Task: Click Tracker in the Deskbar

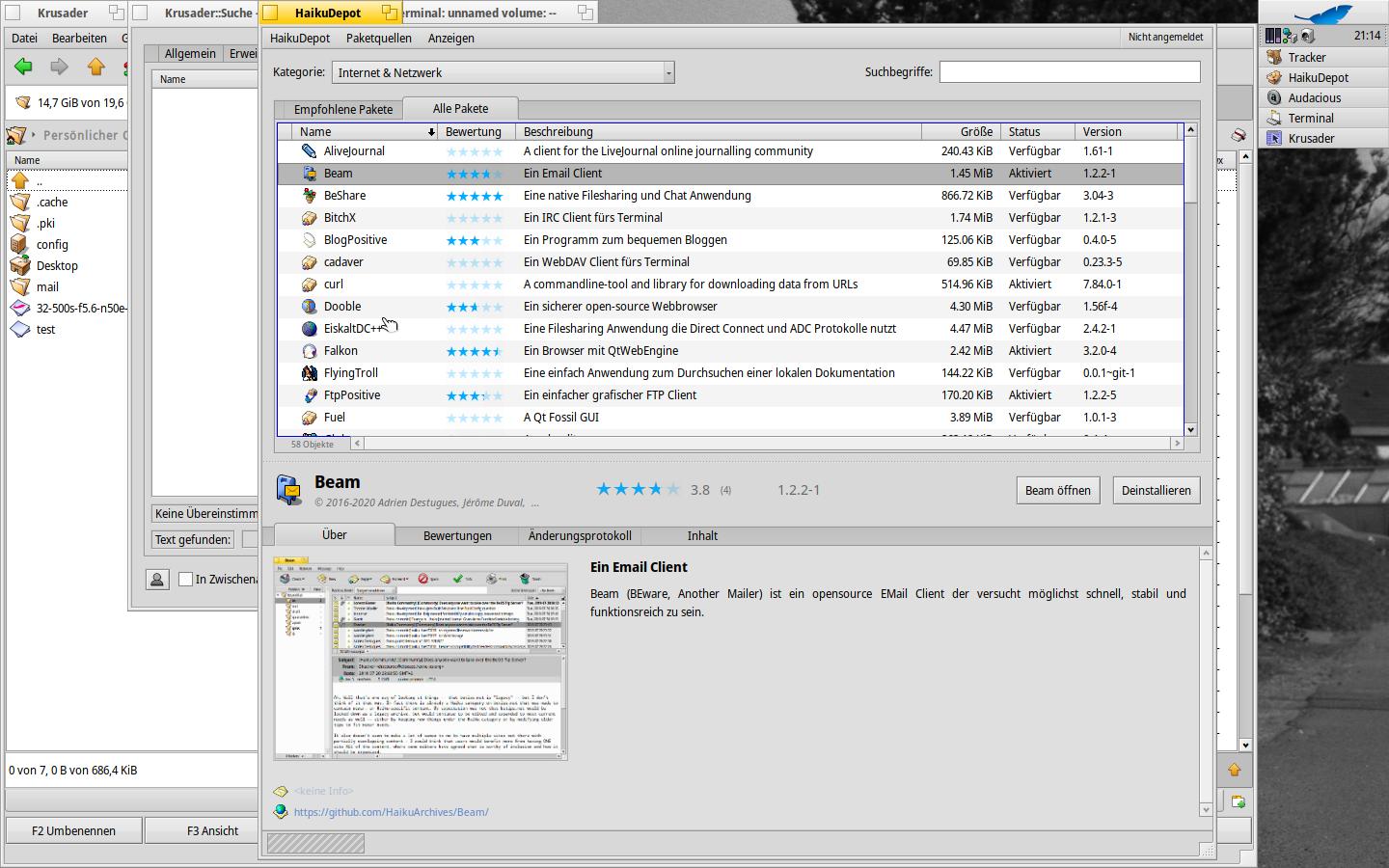Action: coord(1322,57)
